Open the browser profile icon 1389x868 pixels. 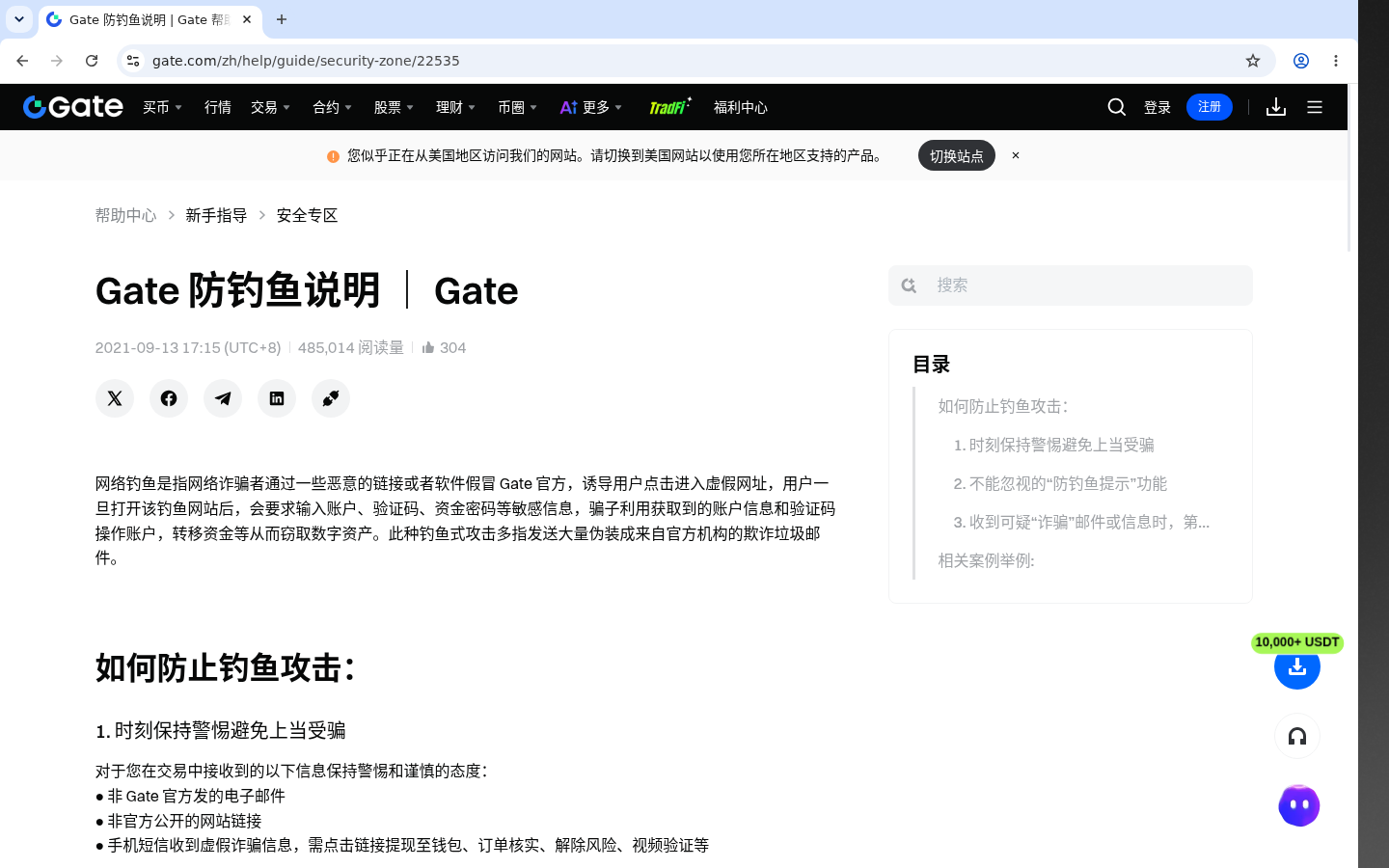click(1301, 61)
